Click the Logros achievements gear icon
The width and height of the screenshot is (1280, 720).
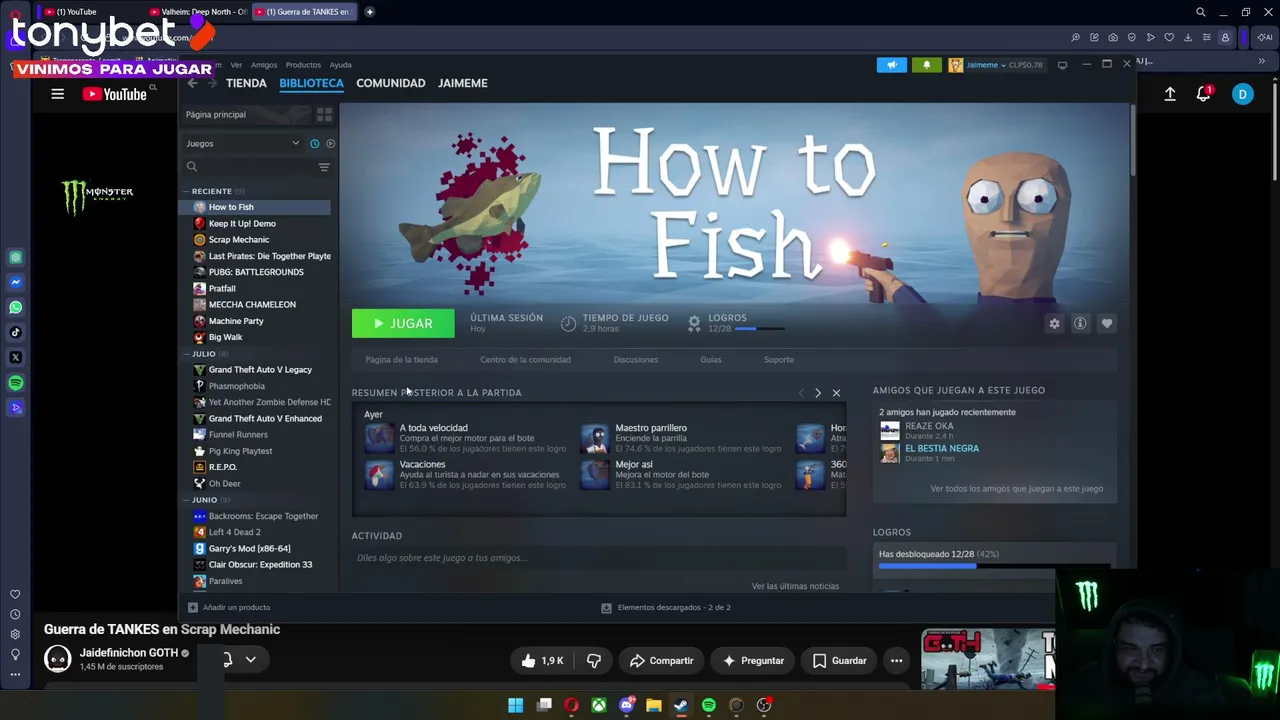(x=694, y=322)
